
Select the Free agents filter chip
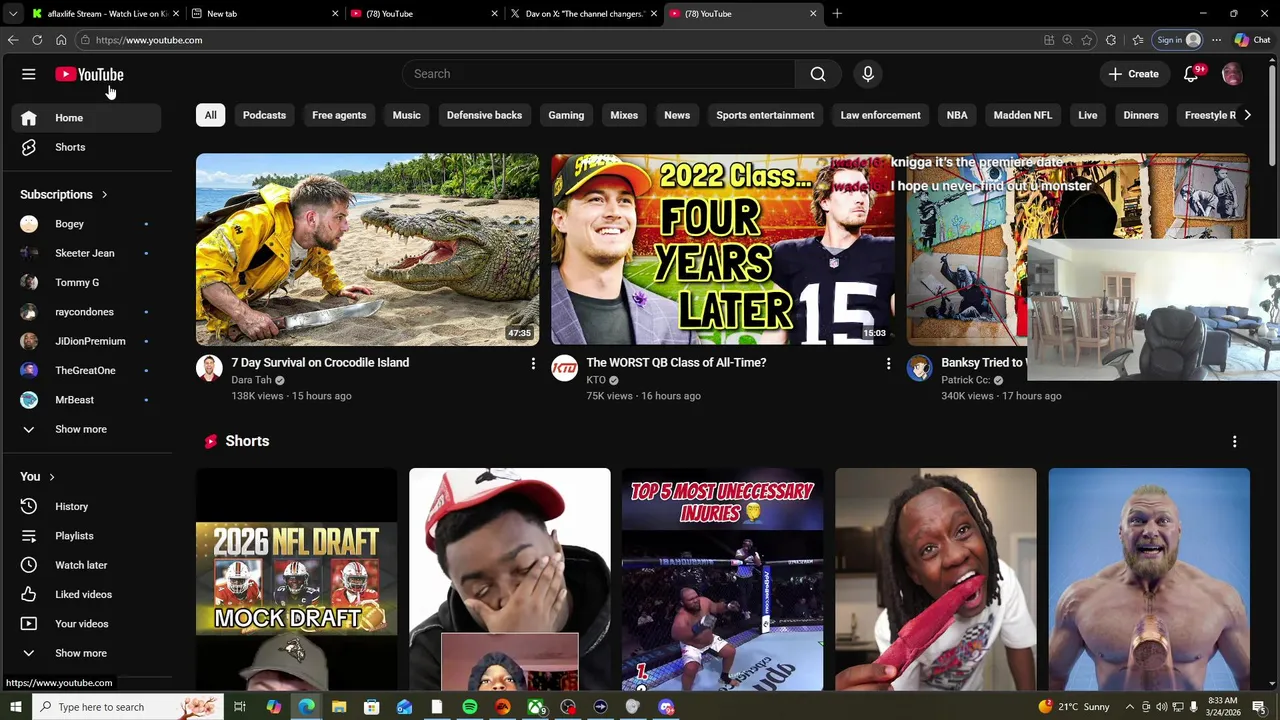(x=339, y=115)
